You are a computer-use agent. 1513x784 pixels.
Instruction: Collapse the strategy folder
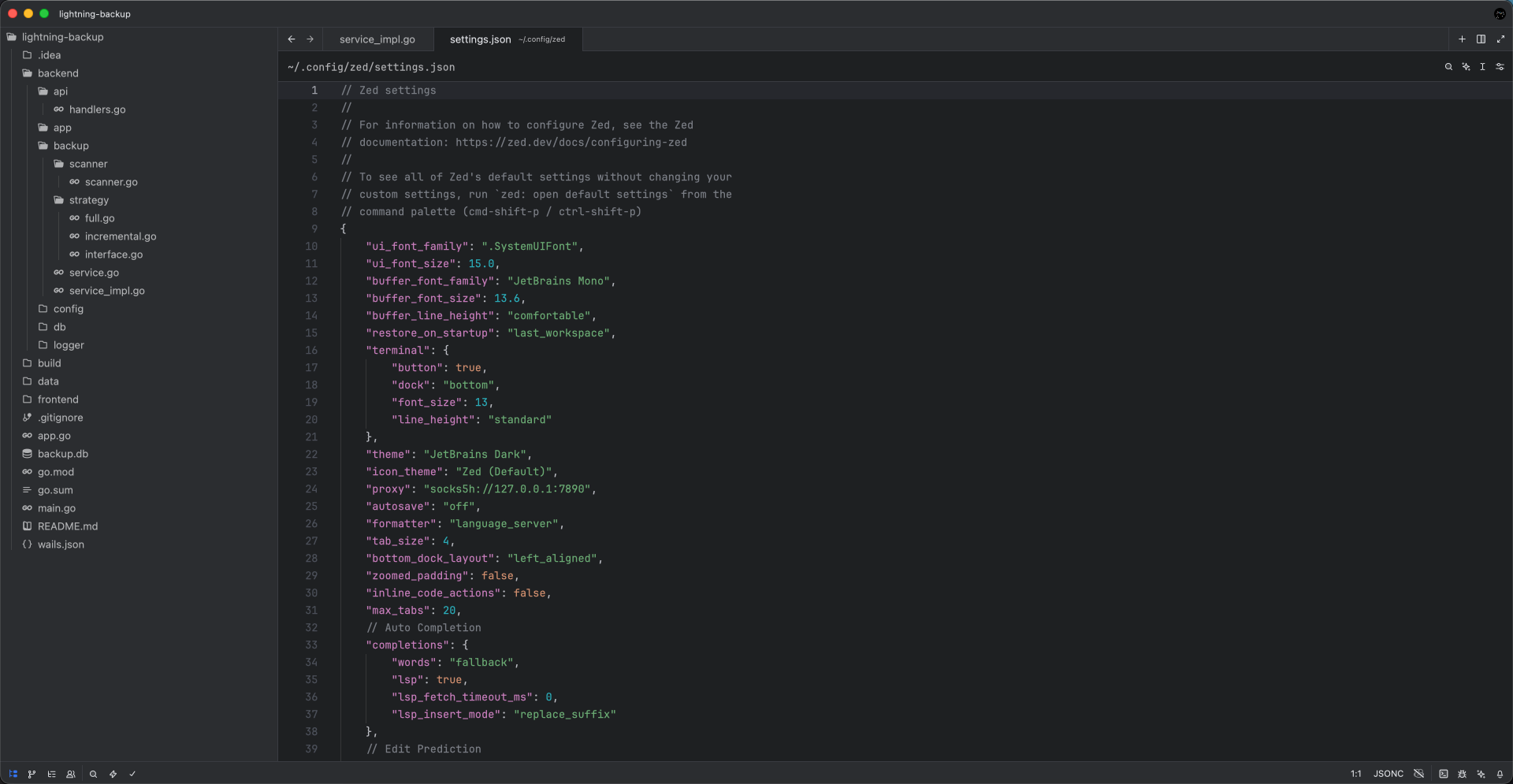[x=88, y=200]
